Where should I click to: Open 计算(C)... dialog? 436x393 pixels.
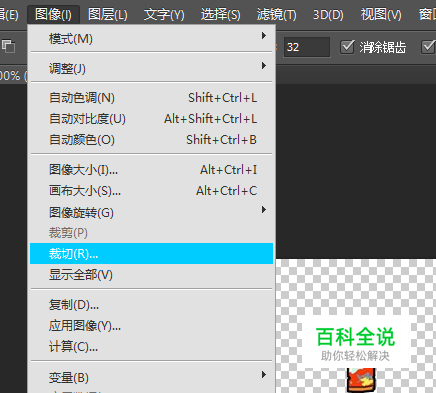152,347
